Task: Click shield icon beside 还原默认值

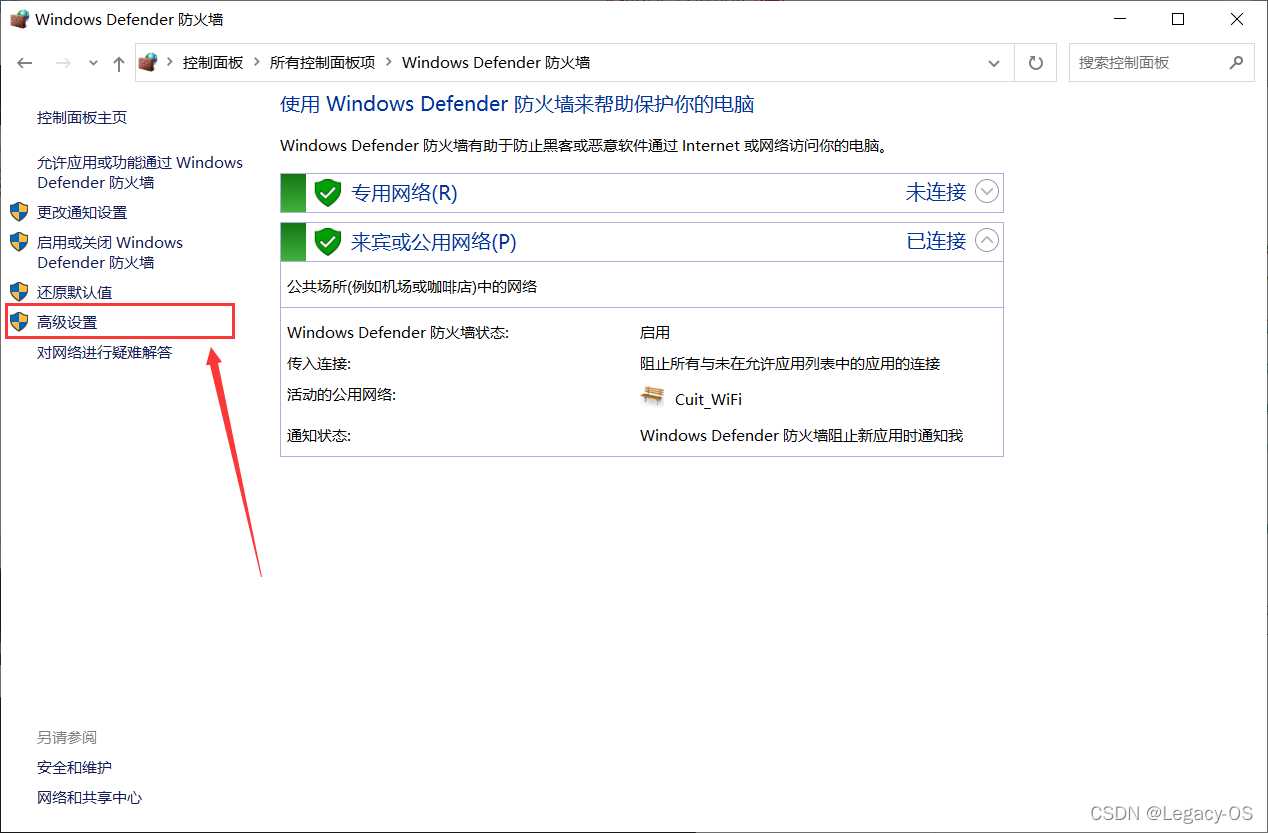Action: [x=19, y=292]
